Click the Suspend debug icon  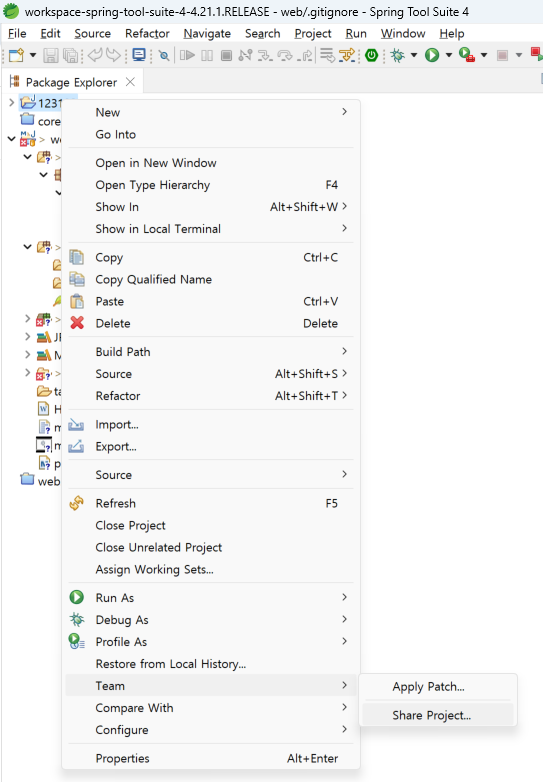click(x=207, y=55)
